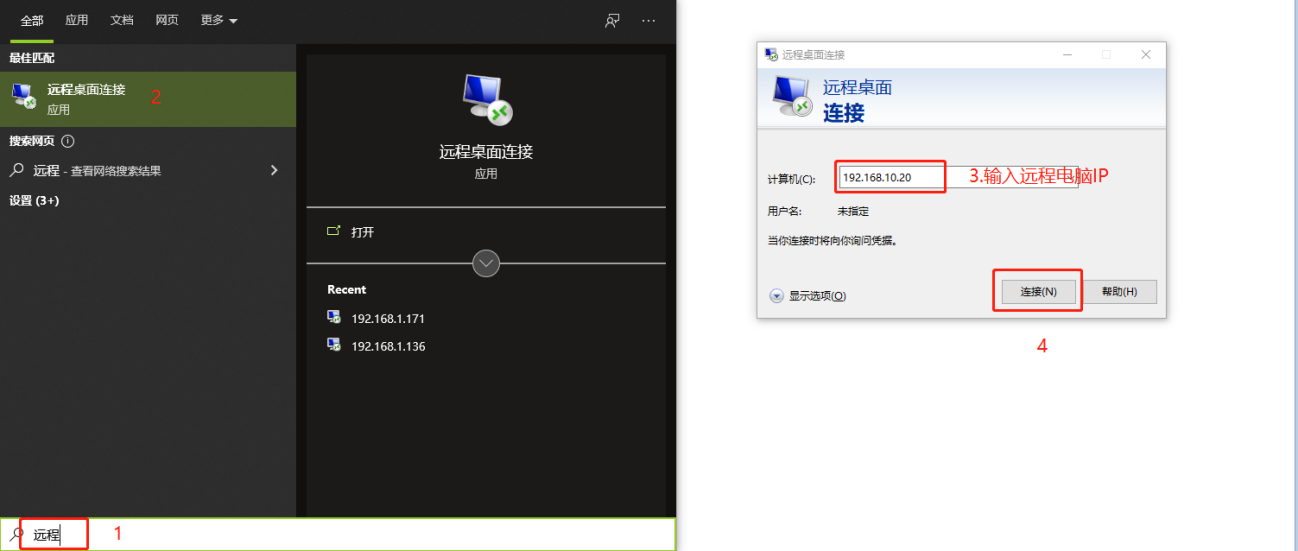Click the search box containing 远程
Image resolution: width=1298 pixels, height=551 pixels.
(x=338, y=534)
